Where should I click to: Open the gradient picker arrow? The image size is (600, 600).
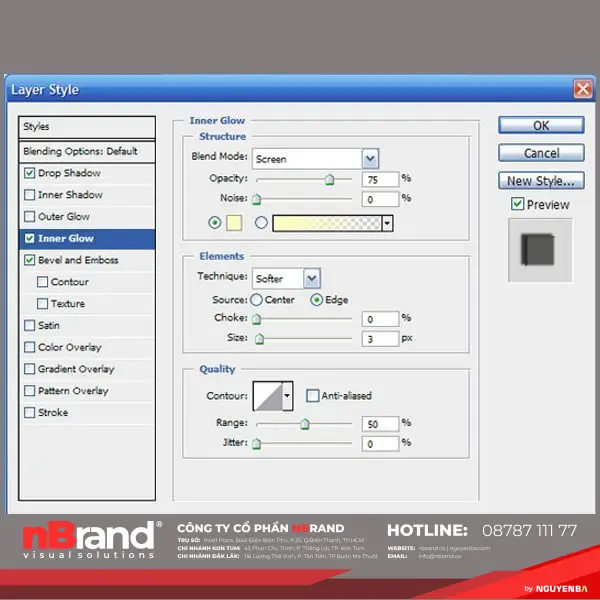[x=387, y=223]
